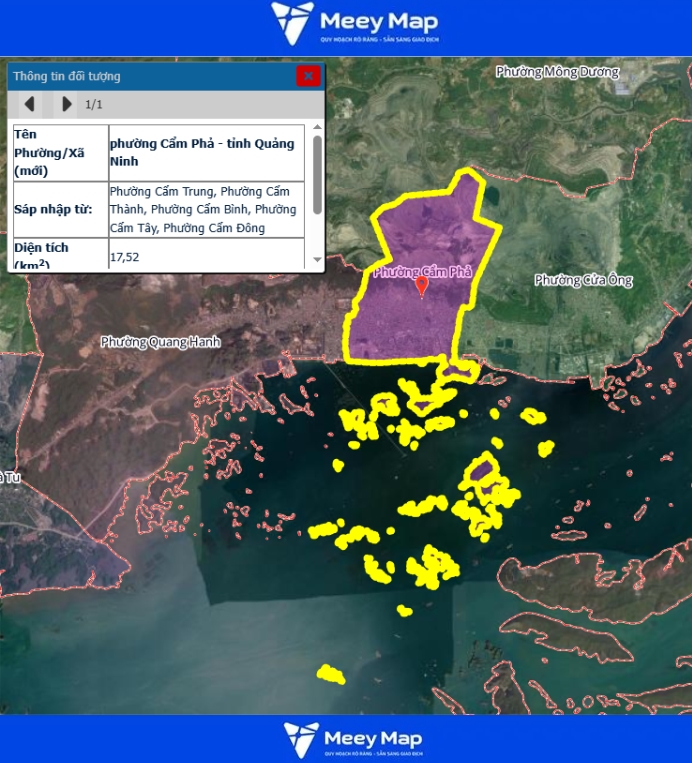Select the Phường Mông Dương map label
This screenshot has width=692, height=763.
pyautogui.click(x=557, y=72)
